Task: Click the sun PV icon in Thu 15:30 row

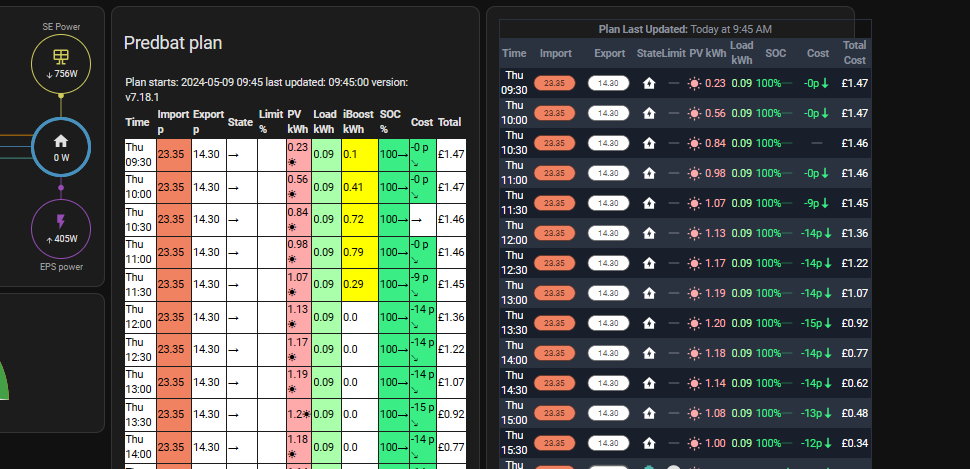Action: tap(694, 443)
